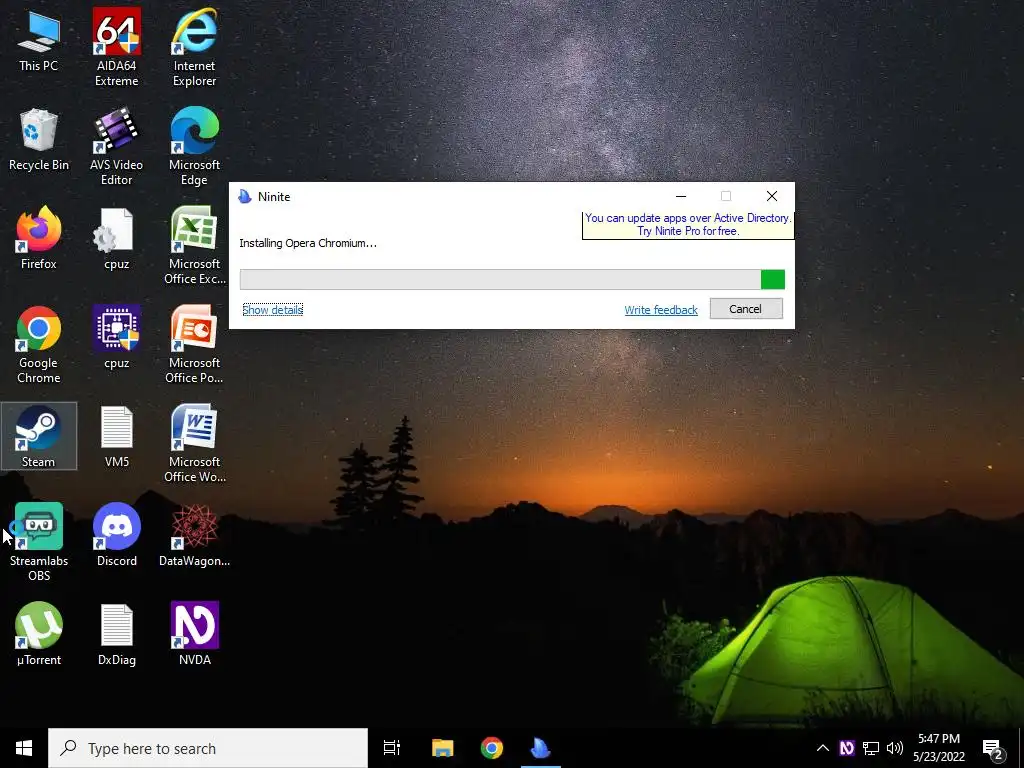Open the taskbar clock and date

click(938, 748)
